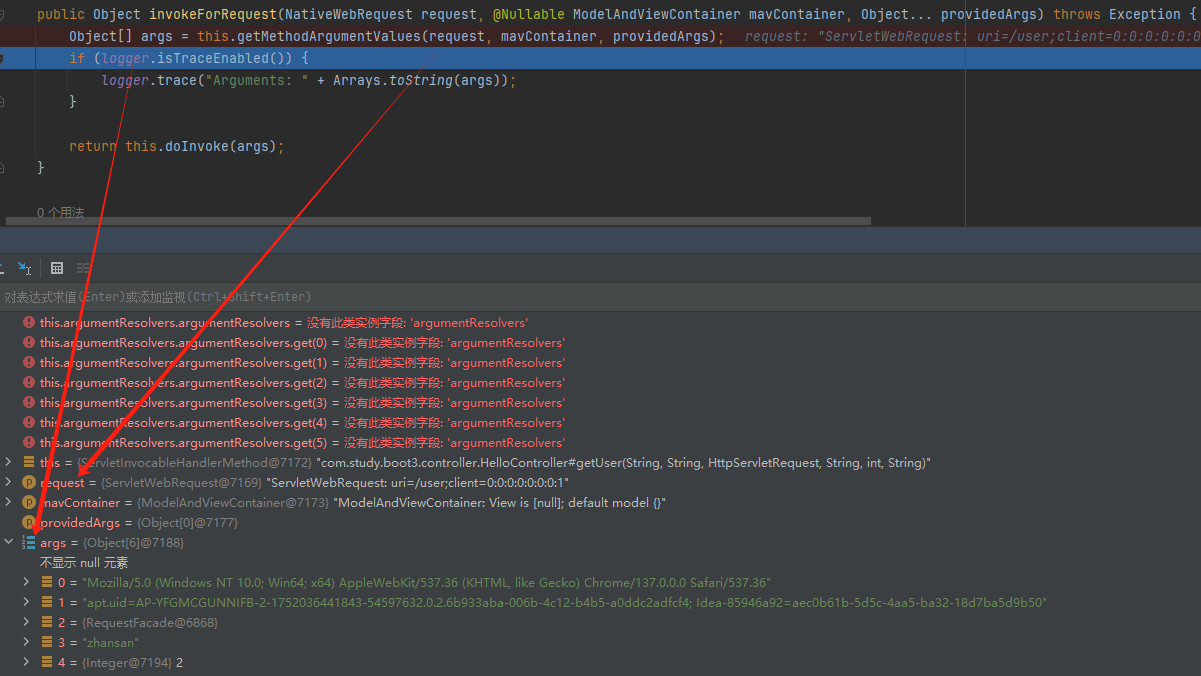
Task: Click the '不显示 null 元素' message
Action: pyautogui.click(x=84, y=563)
